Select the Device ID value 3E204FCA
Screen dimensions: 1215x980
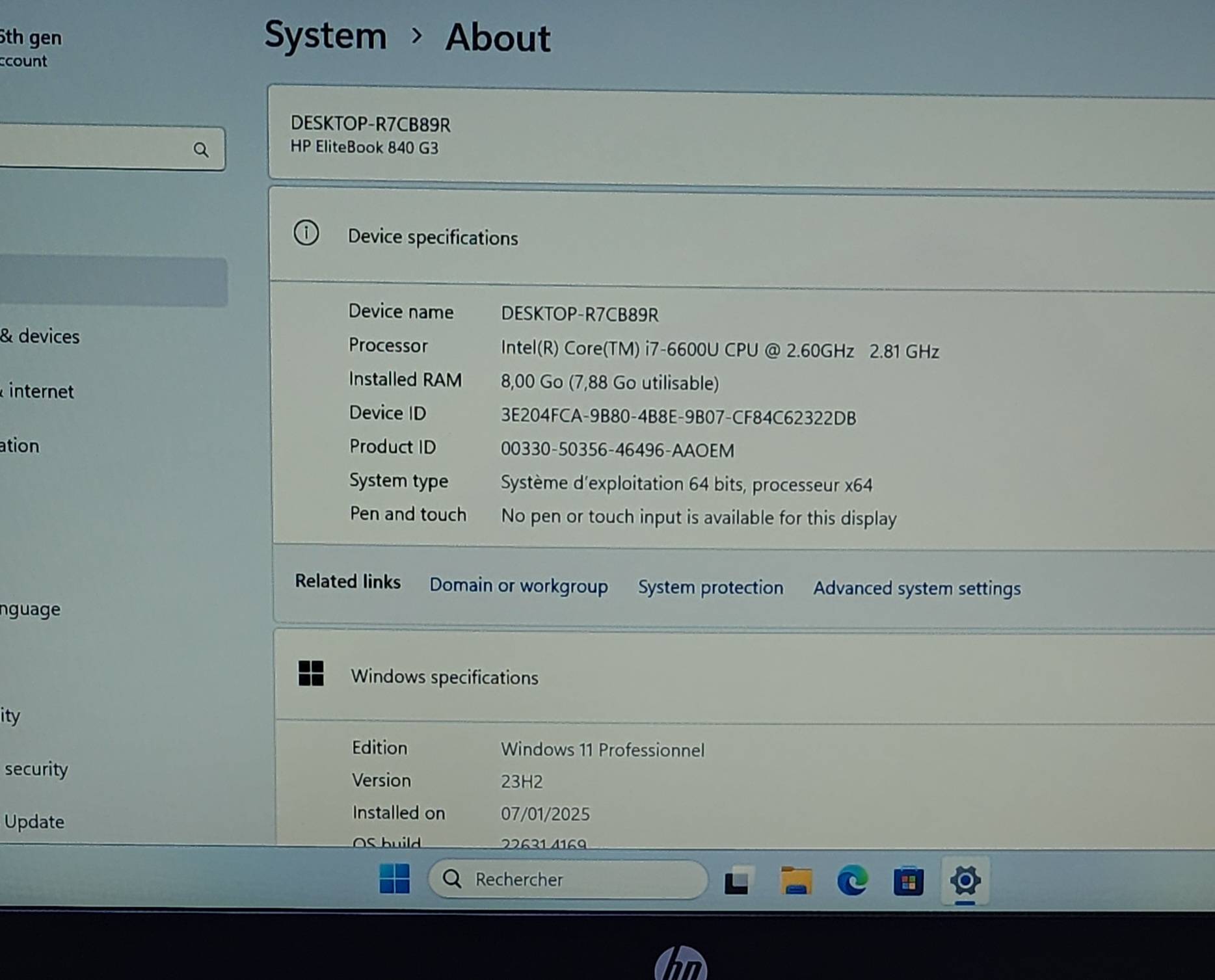pyautogui.click(x=678, y=417)
